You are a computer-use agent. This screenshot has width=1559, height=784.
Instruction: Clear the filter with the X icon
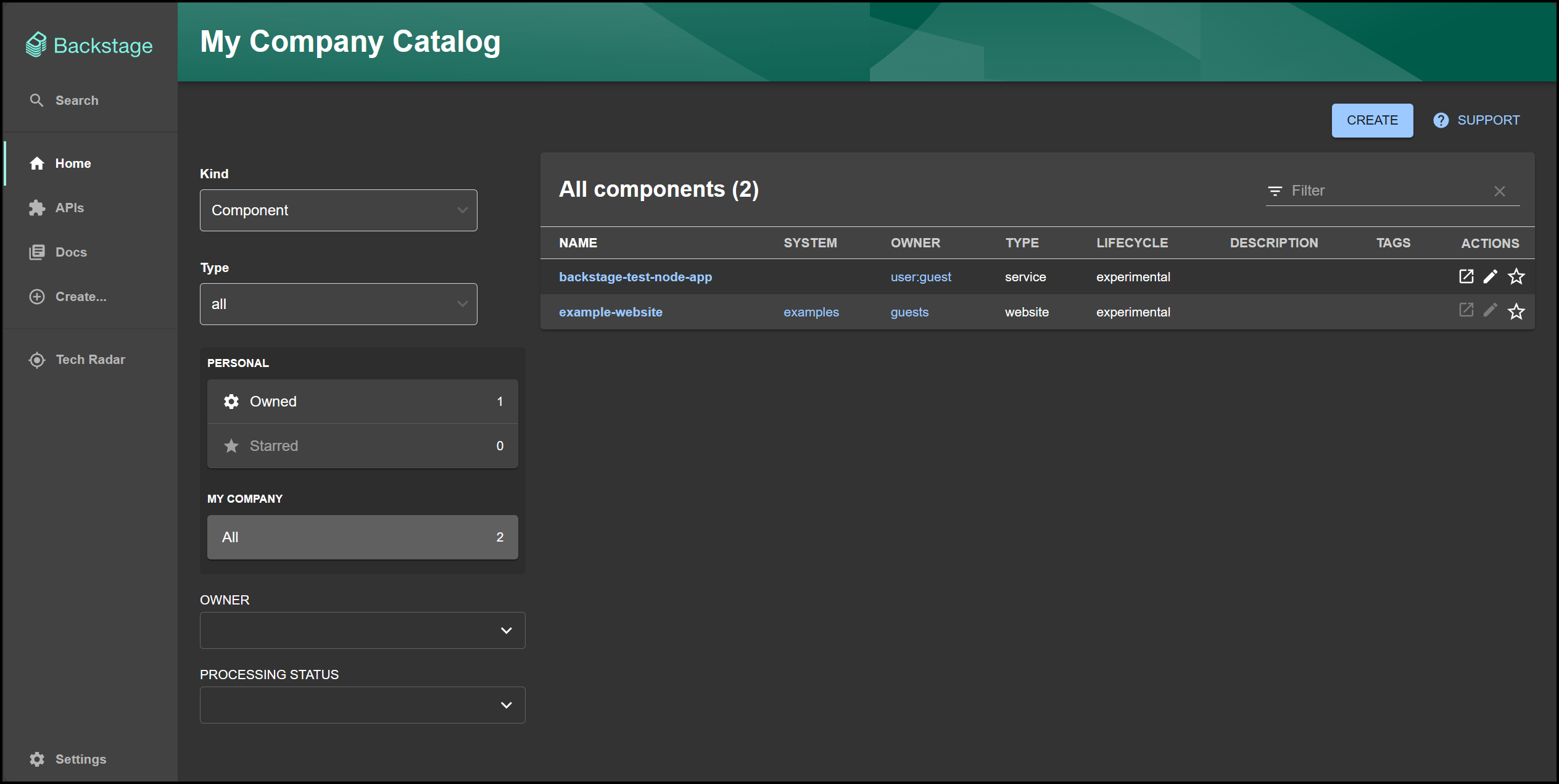[1500, 191]
